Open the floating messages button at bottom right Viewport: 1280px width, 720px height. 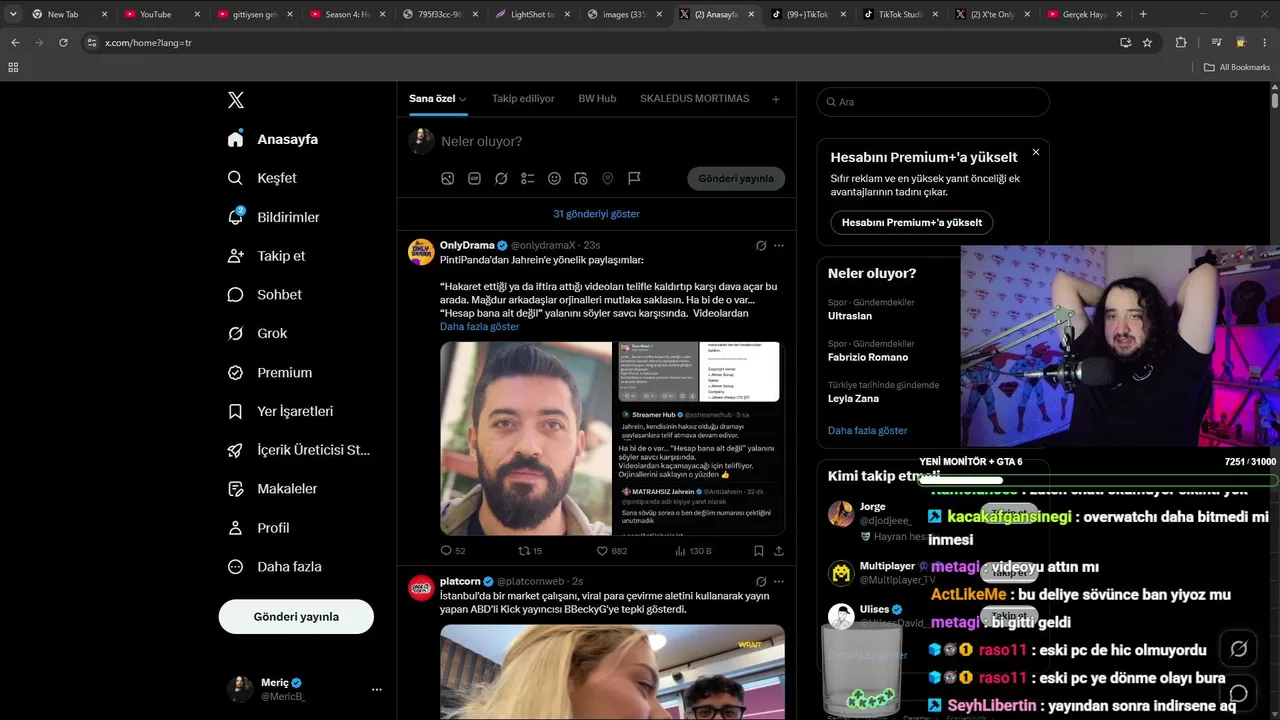tap(1238, 693)
